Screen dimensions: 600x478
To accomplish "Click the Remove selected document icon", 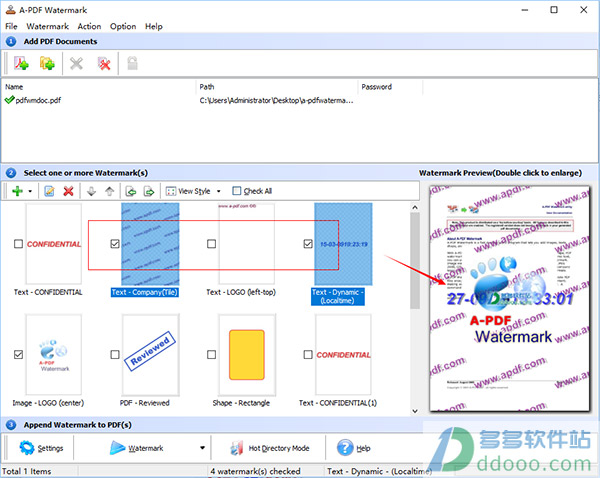I will tap(76, 63).
